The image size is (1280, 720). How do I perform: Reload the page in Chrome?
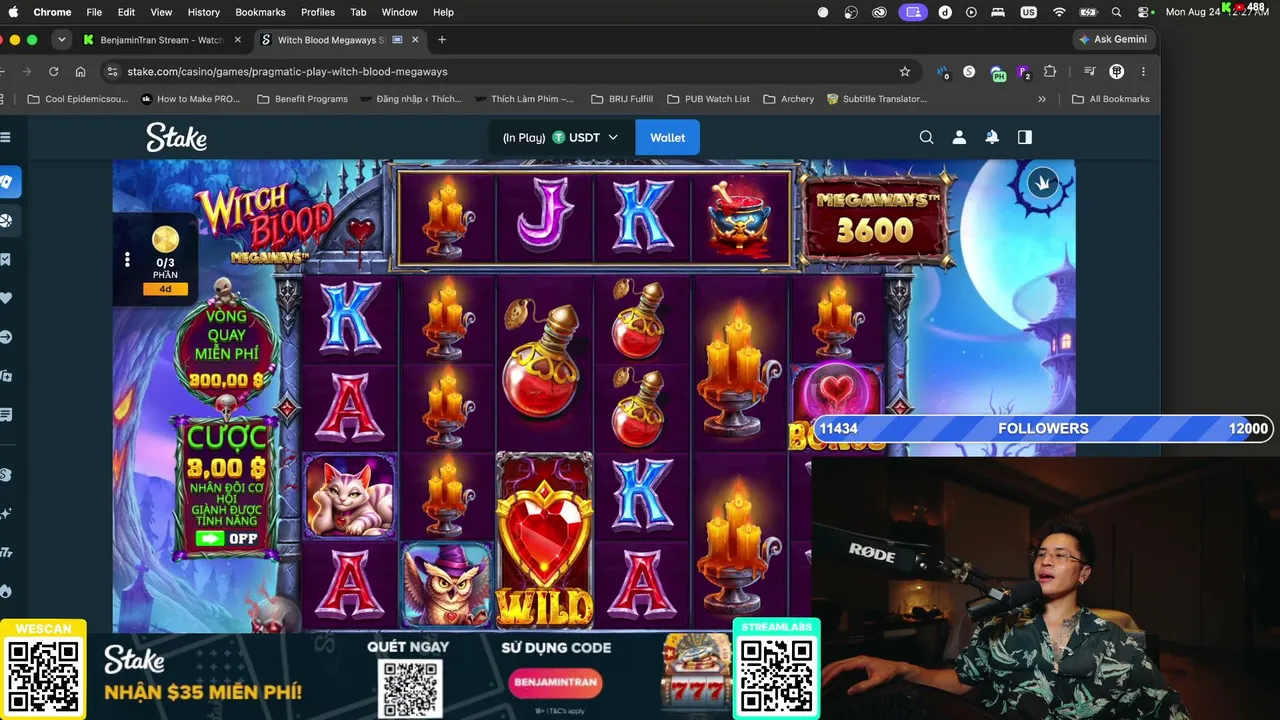pyautogui.click(x=53, y=72)
